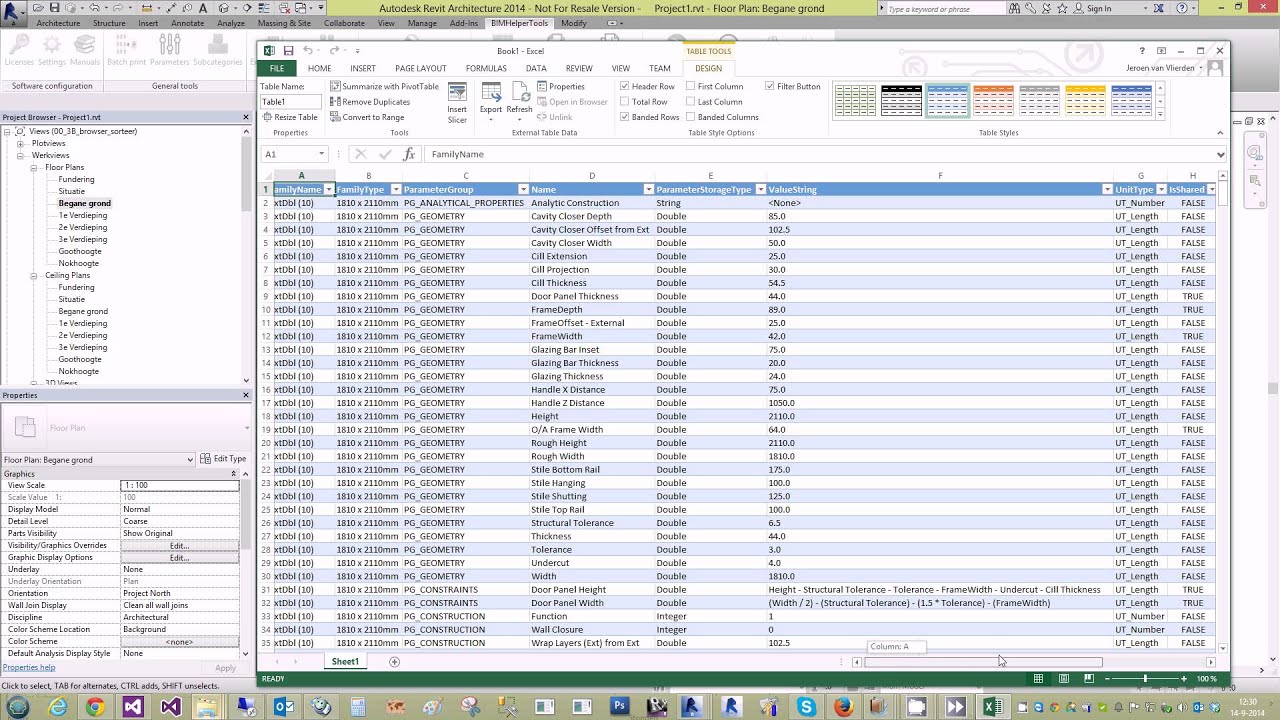1280x720 pixels.
Task: Open the ParameterGroup column filter dropdown
Action: pyautogui.click(x=523, y=190)
